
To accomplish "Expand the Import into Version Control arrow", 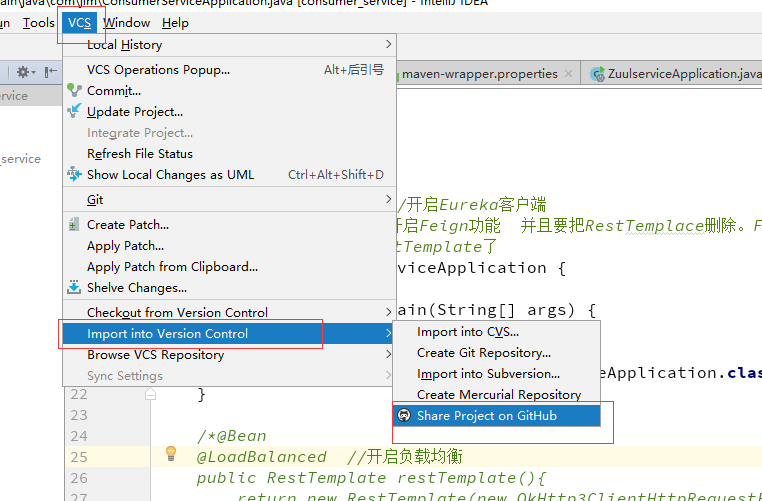I will [388, 333].
